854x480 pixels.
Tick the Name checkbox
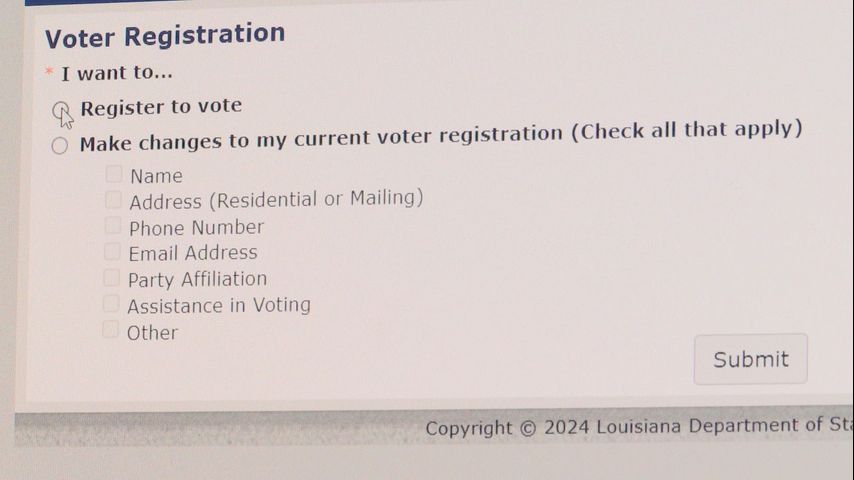[x=114, y=175]
